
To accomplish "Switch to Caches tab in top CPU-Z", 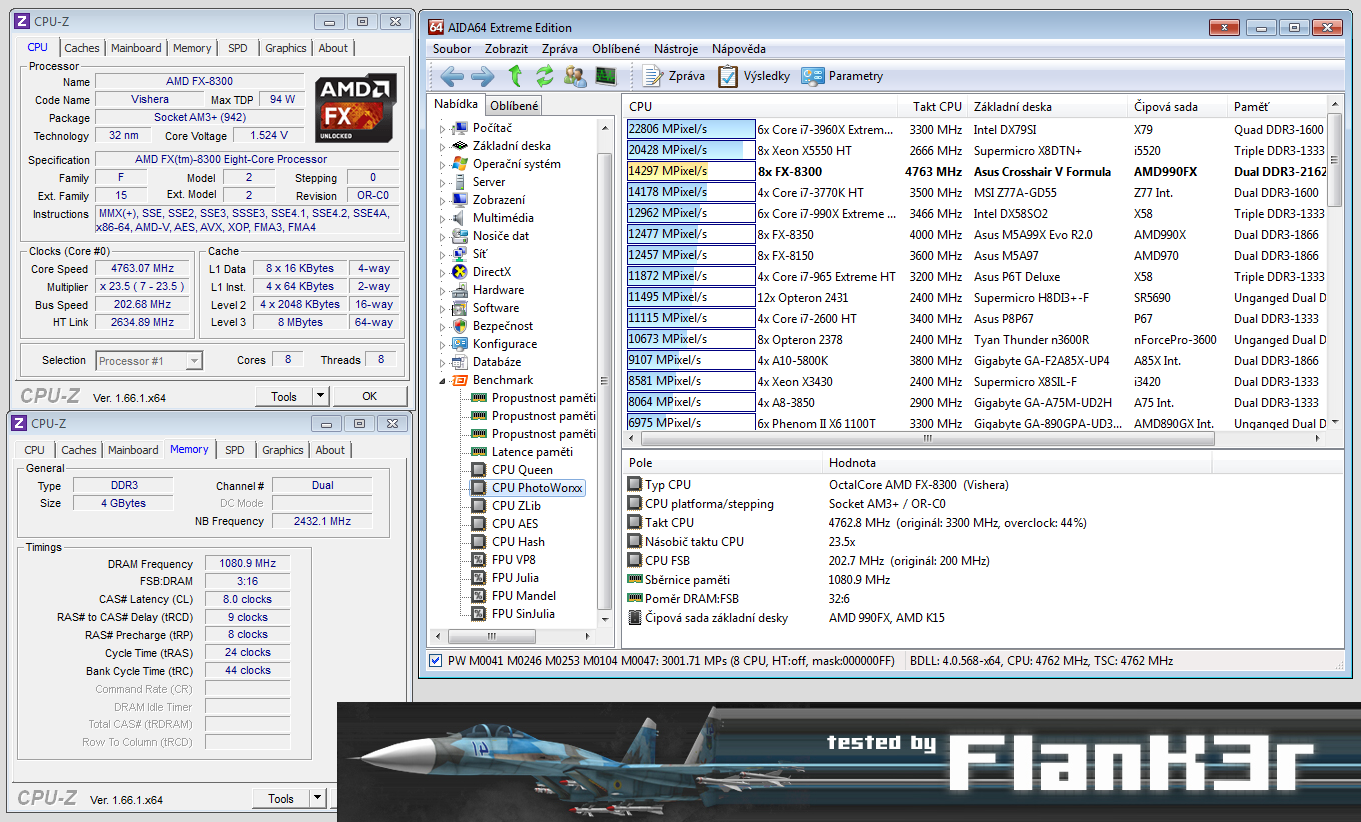I will click(x=82, y=48).
